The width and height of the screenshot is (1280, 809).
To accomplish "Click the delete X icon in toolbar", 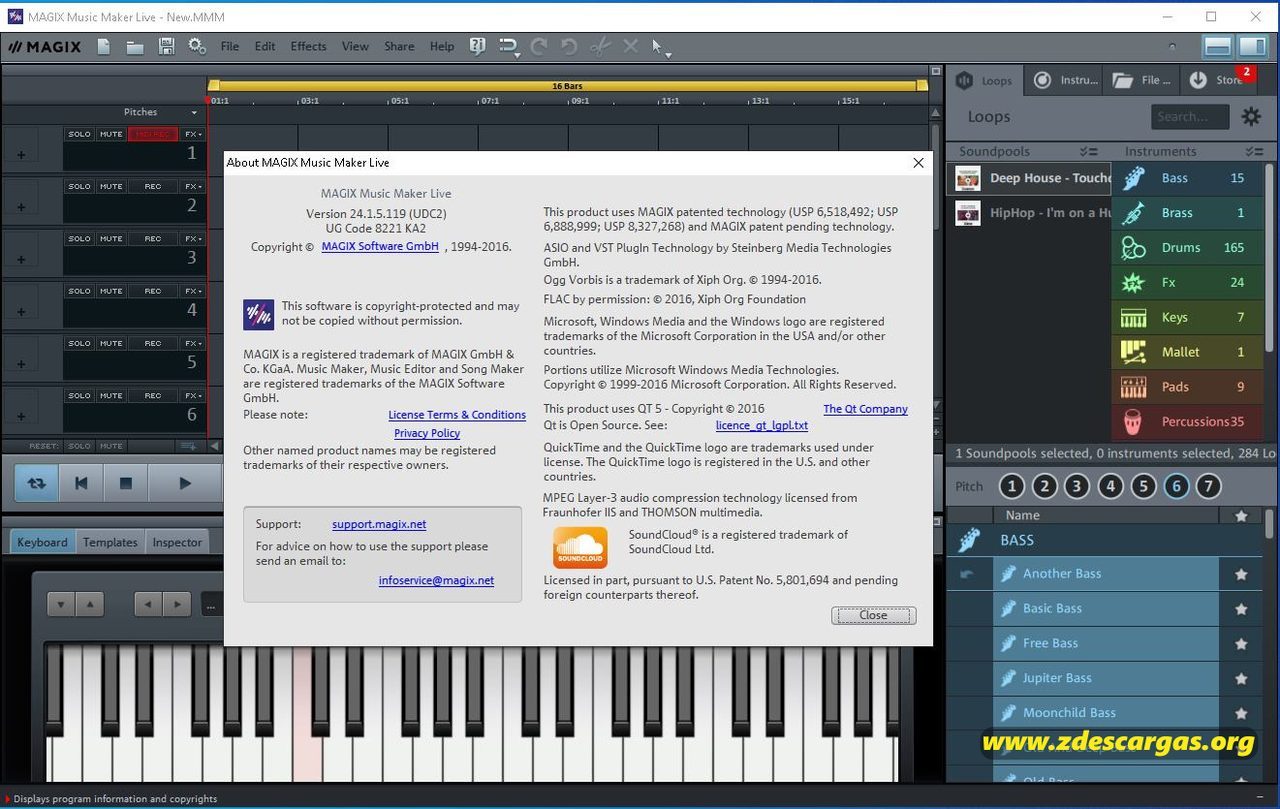I will pos(630,46).
